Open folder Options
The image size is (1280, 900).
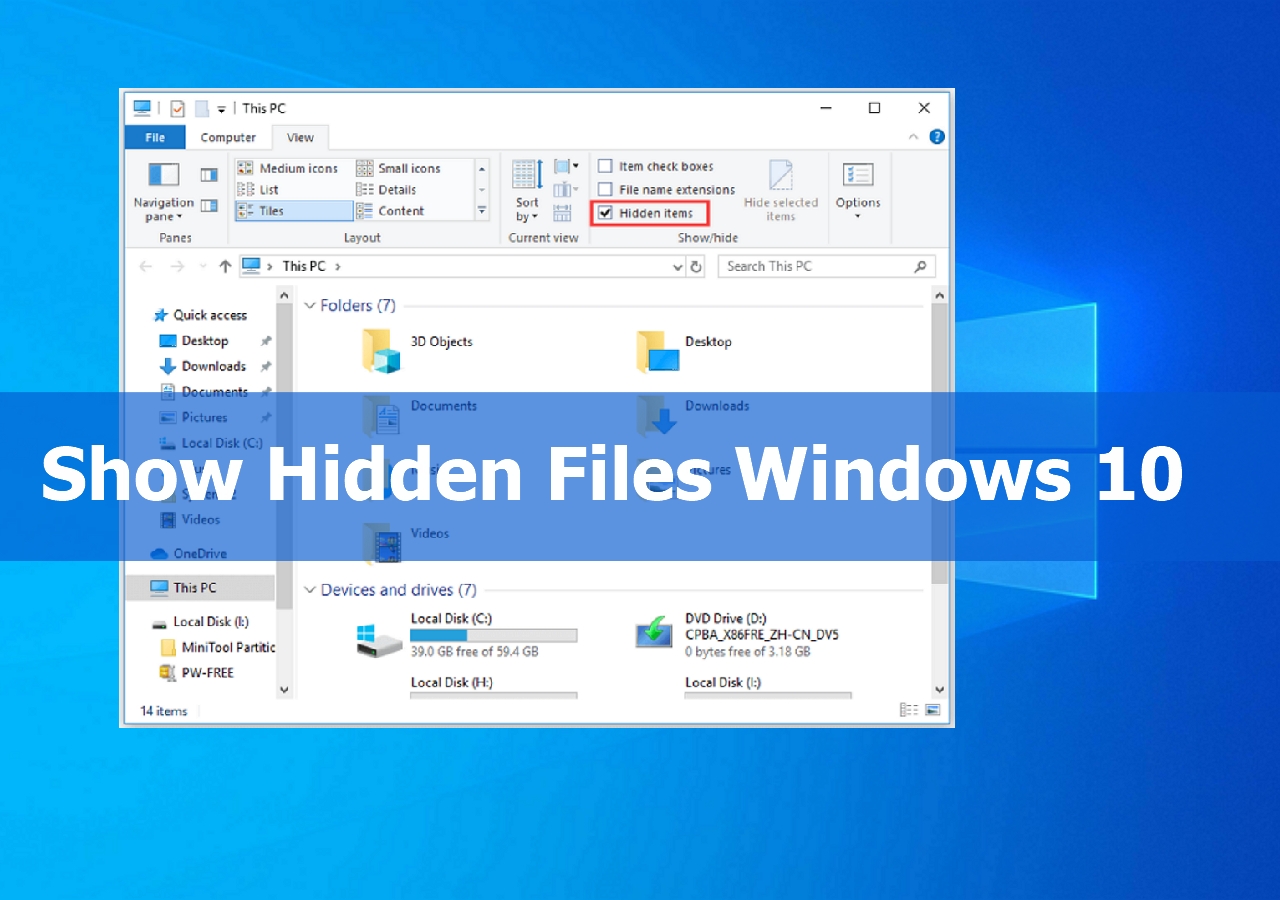coord(858,190)
